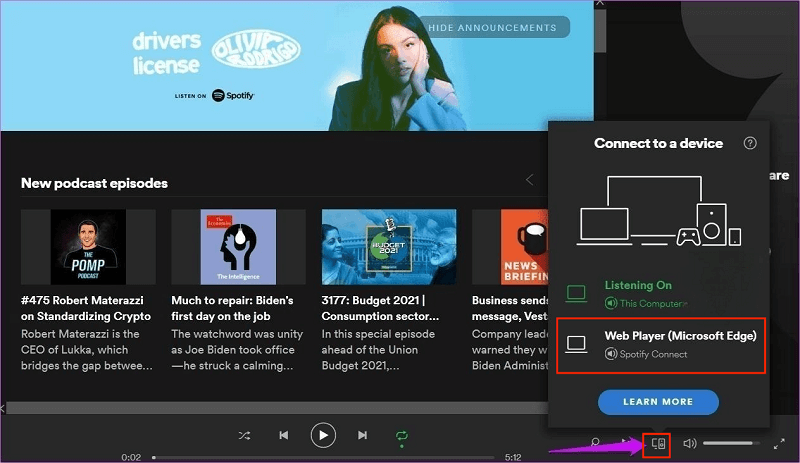Toggle shuffle playback

click(245, 436)
